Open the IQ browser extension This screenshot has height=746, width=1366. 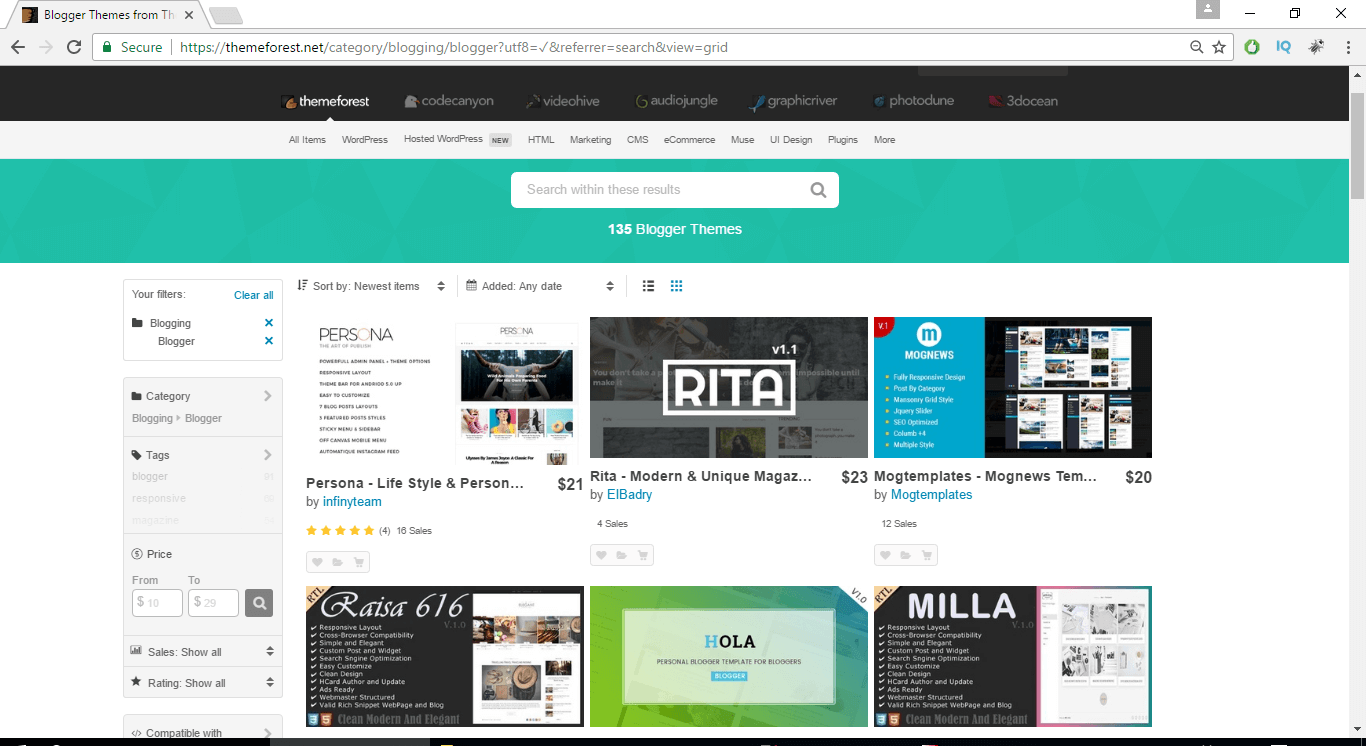coord(1284,47)
